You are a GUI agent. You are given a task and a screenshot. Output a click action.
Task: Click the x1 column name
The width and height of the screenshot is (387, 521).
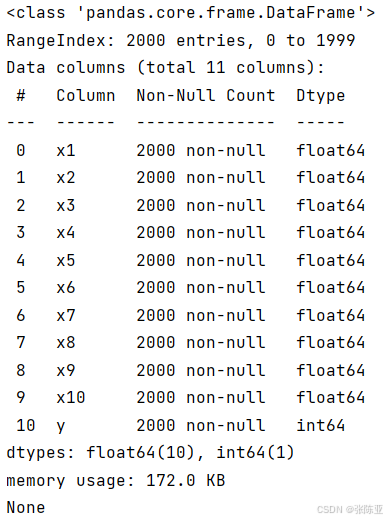[66, 150]
